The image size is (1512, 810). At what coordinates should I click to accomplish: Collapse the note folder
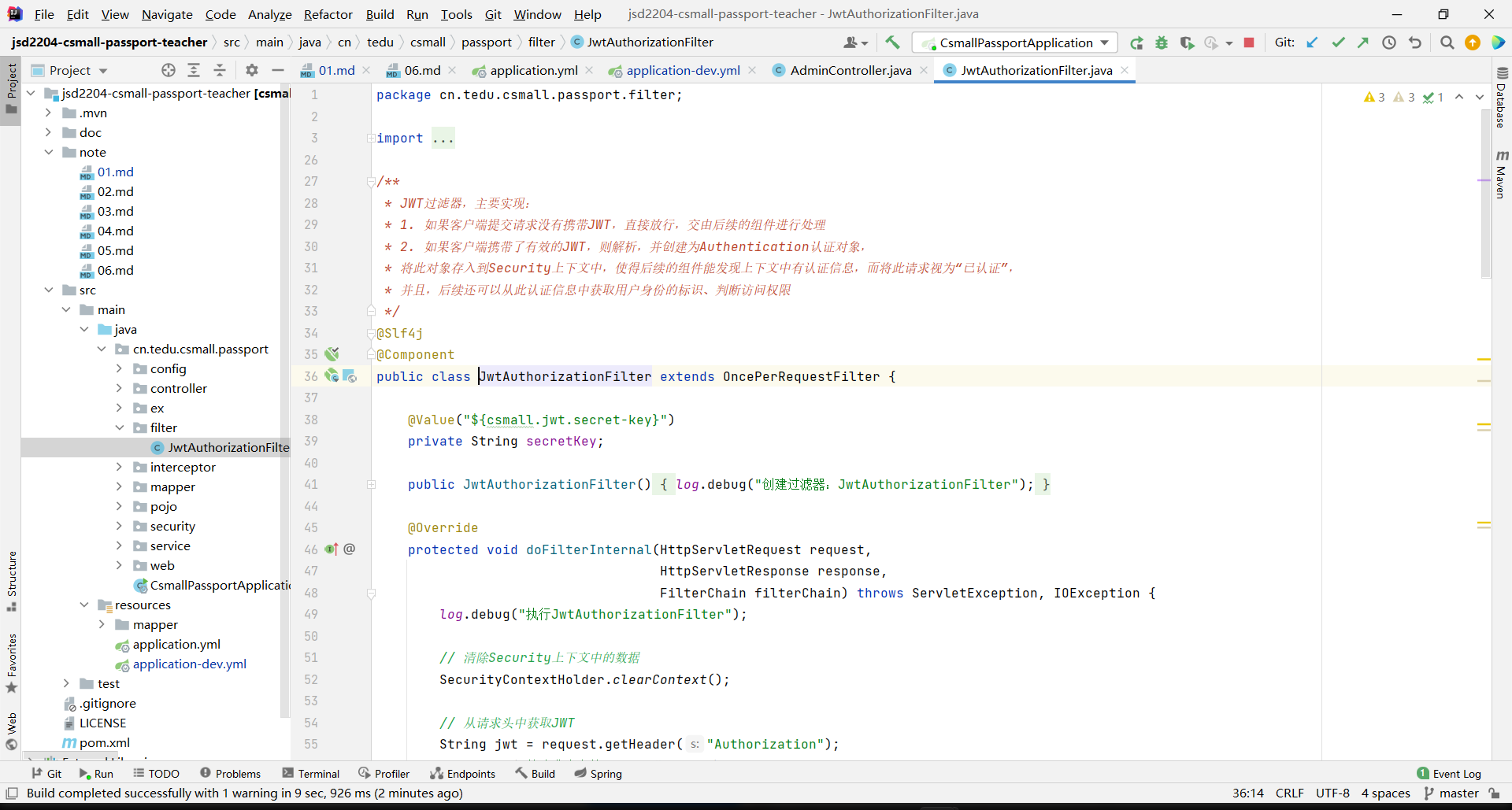click(x=49, y=152)
